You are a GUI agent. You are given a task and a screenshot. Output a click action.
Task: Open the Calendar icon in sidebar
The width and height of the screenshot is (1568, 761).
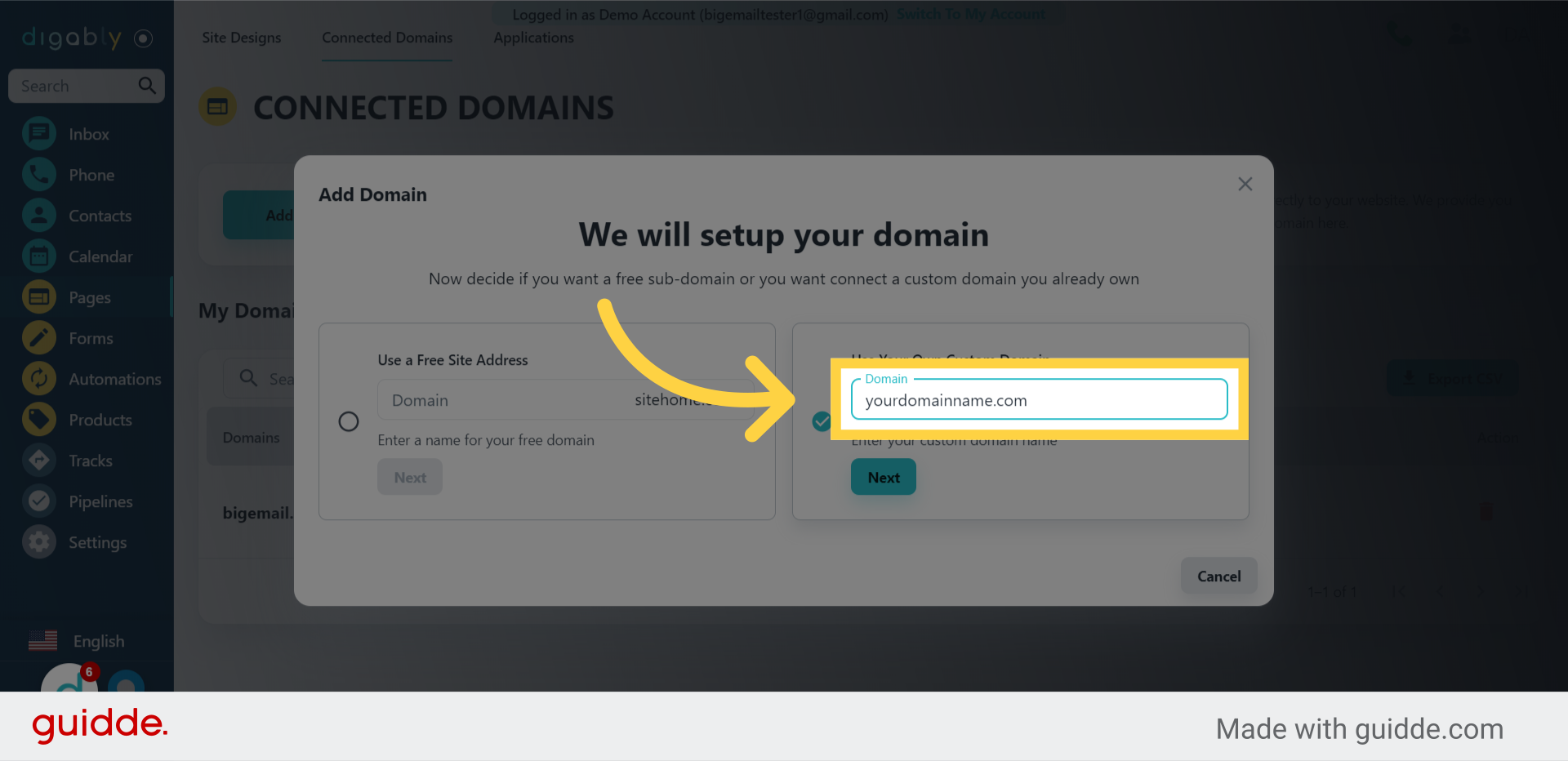point(39,256)
